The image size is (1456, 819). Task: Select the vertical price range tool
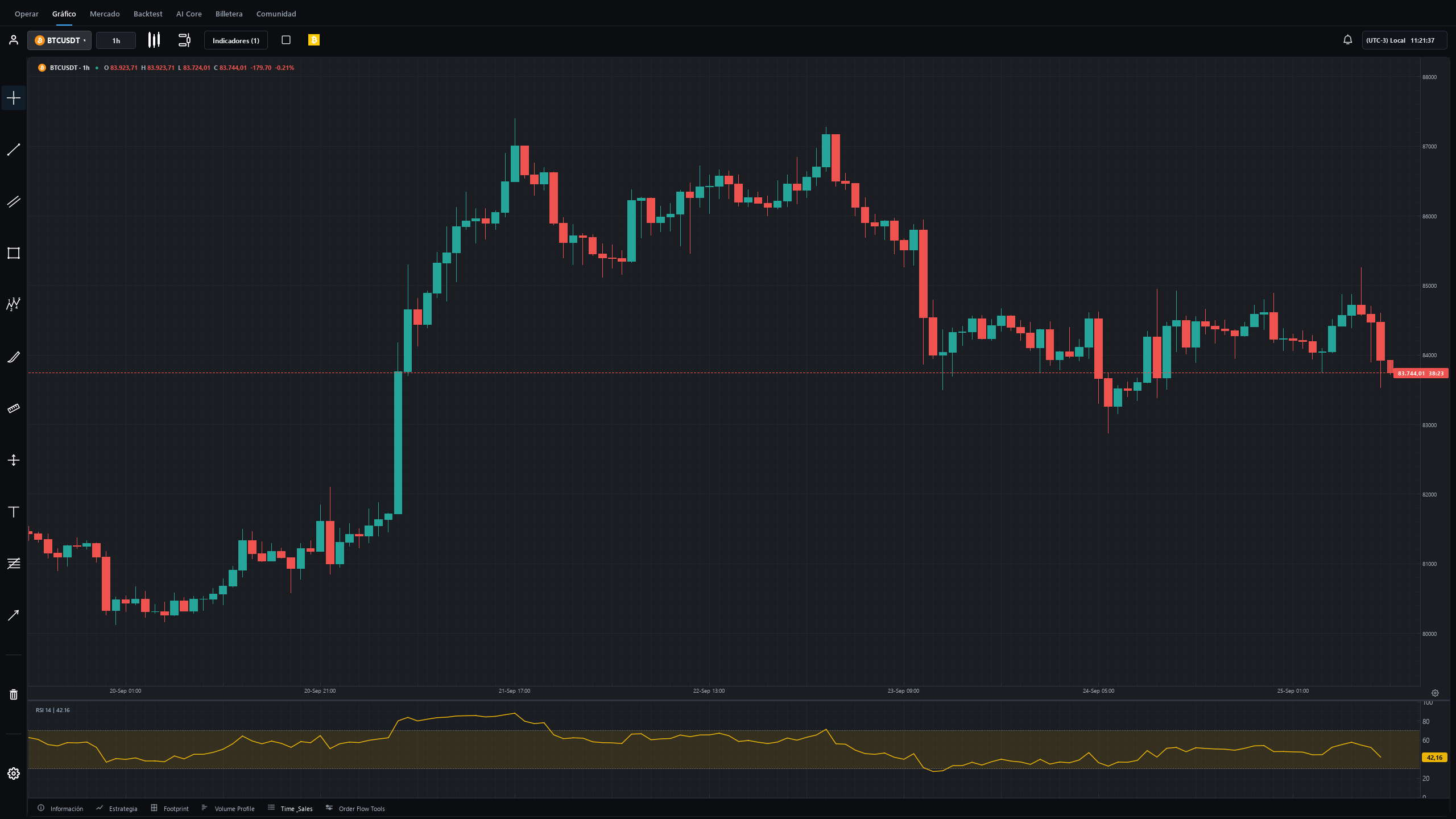(x=14, y=460)
